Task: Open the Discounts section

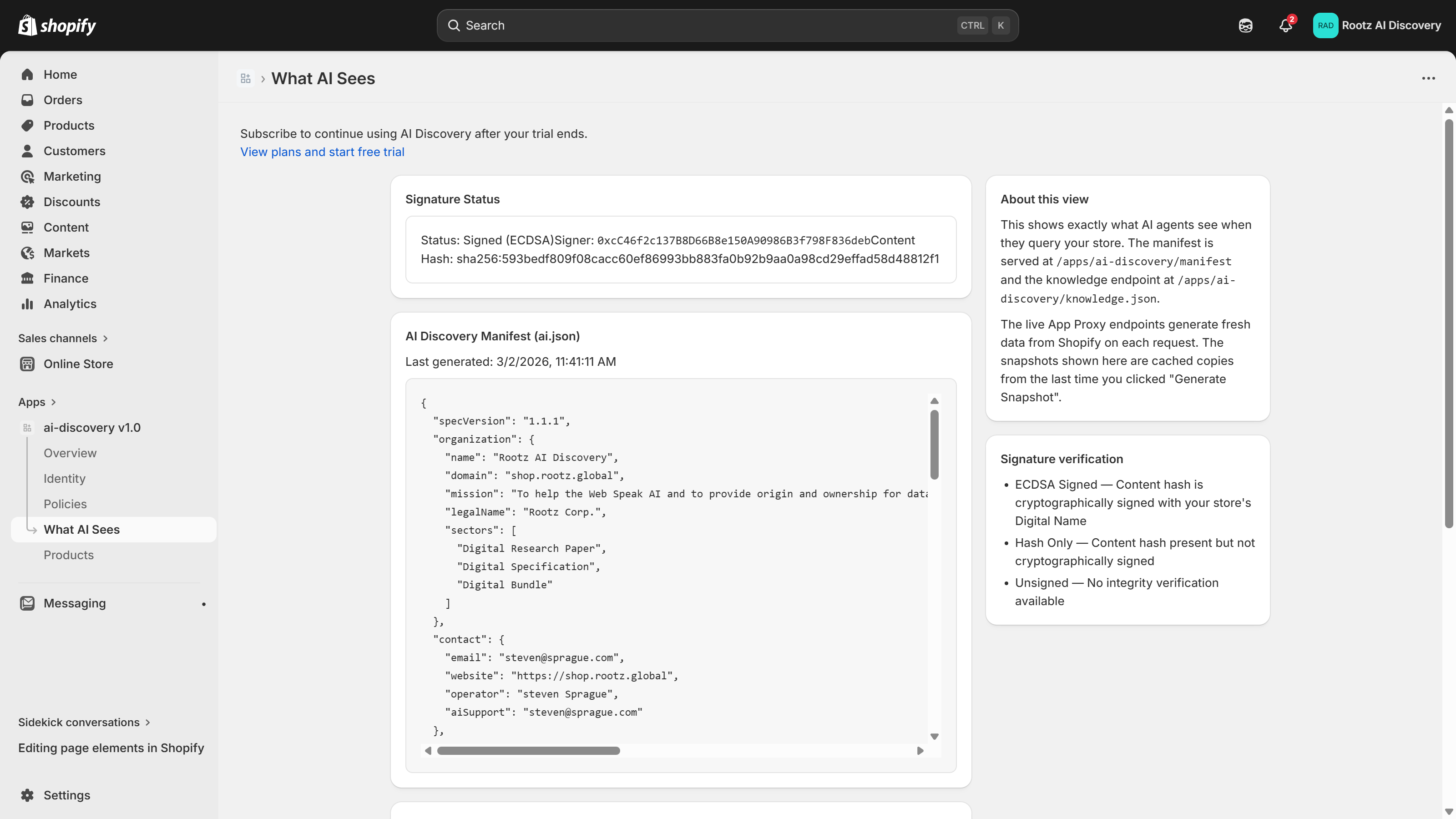Action: tap(72, 202)
